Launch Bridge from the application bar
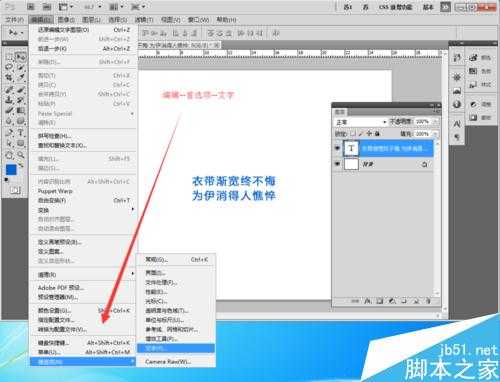The image size is (500, 382). [31, 7]
